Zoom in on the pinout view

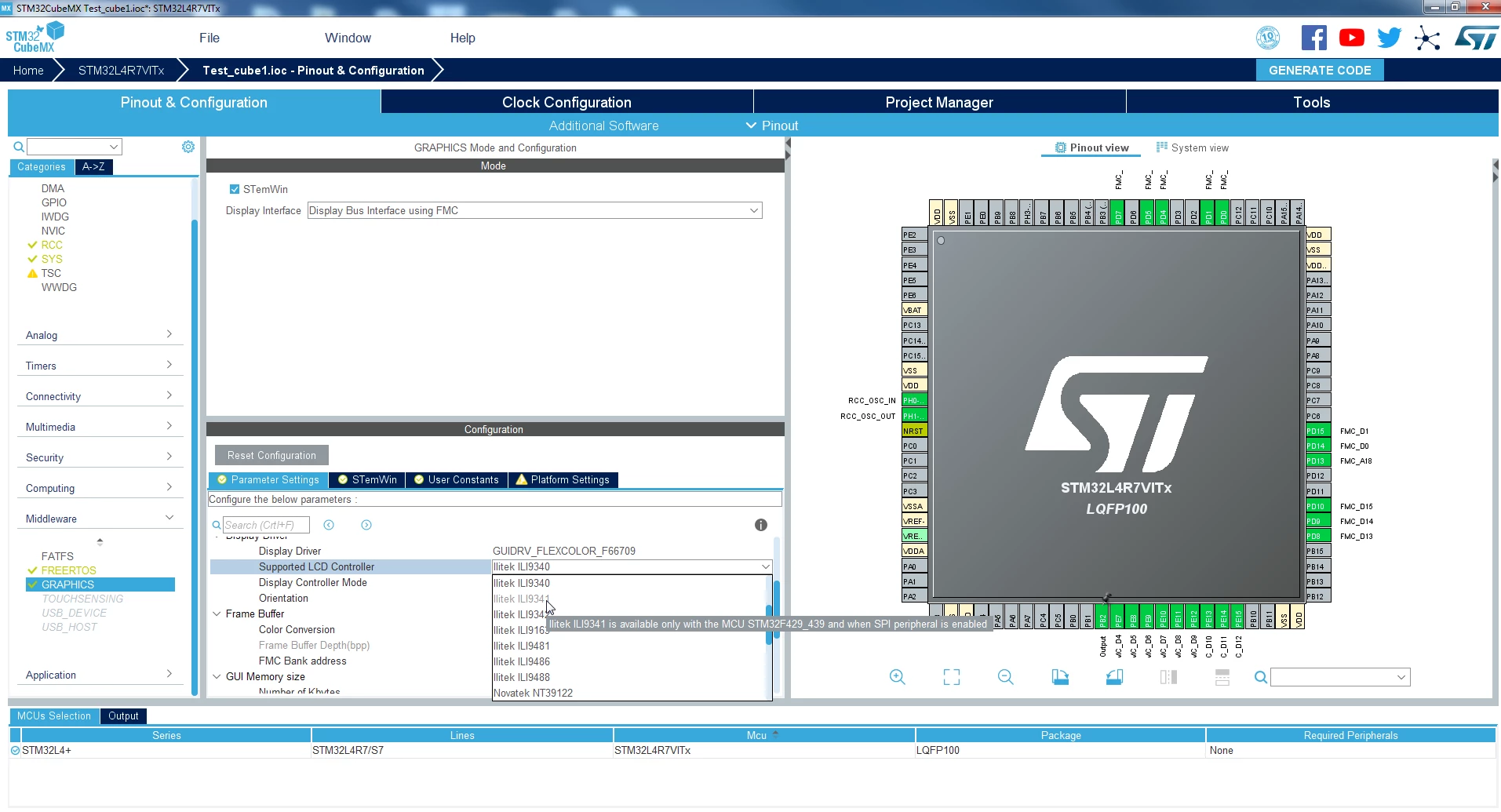[x=898, y=677]
